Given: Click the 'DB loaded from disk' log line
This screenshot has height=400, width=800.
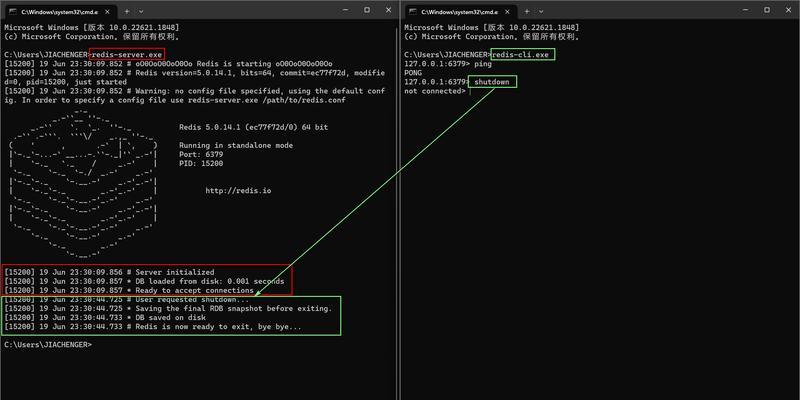Looking at the screenshot, I should point(144,282).
